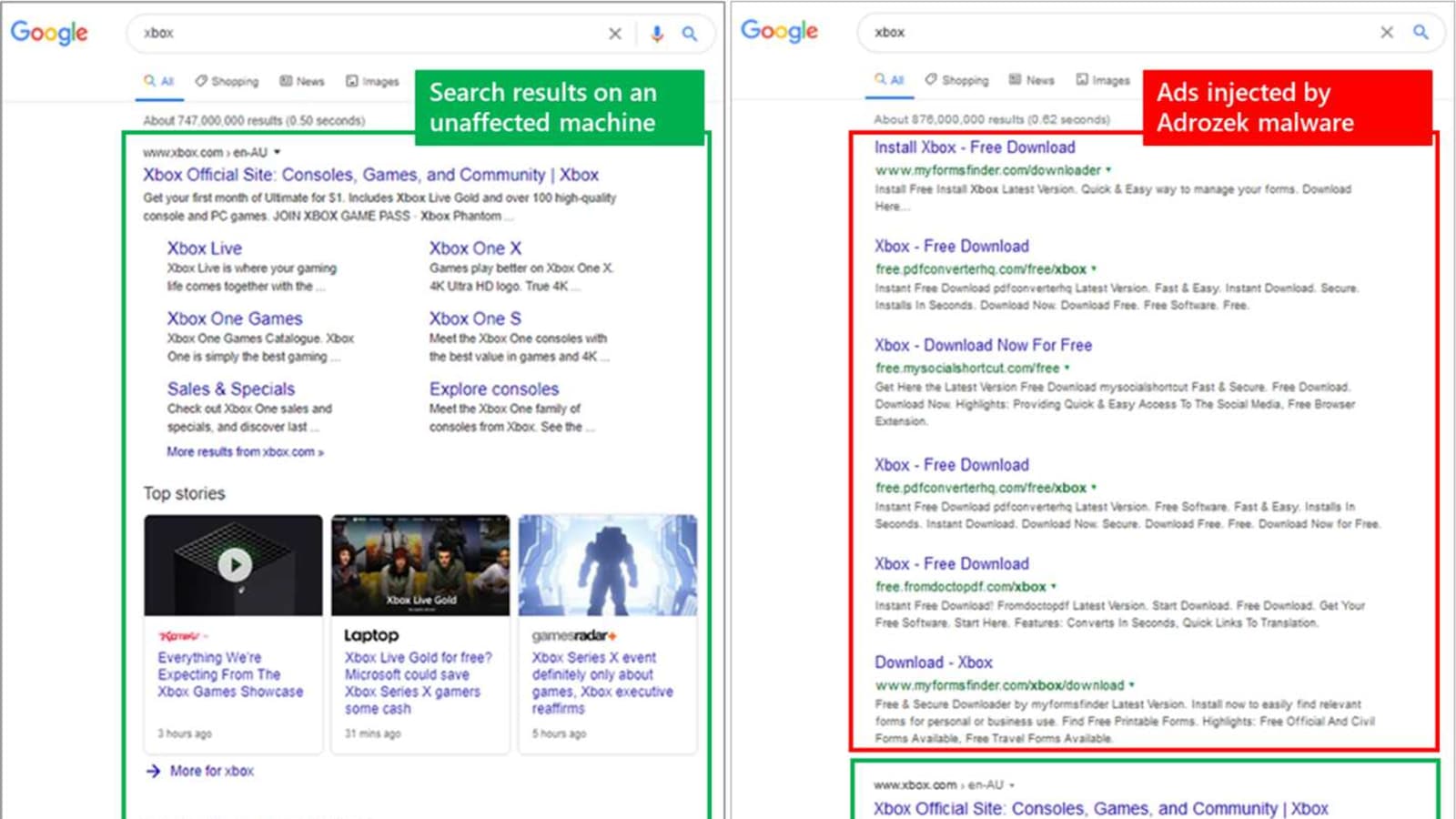
Task: Click the About 876,000,000 results text
Action: [992, 119]
